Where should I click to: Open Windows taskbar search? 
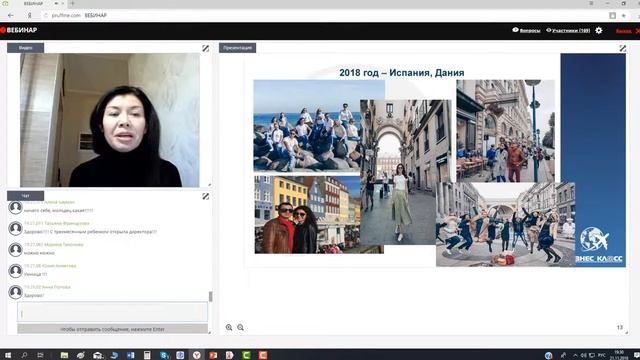coord(24,355)
